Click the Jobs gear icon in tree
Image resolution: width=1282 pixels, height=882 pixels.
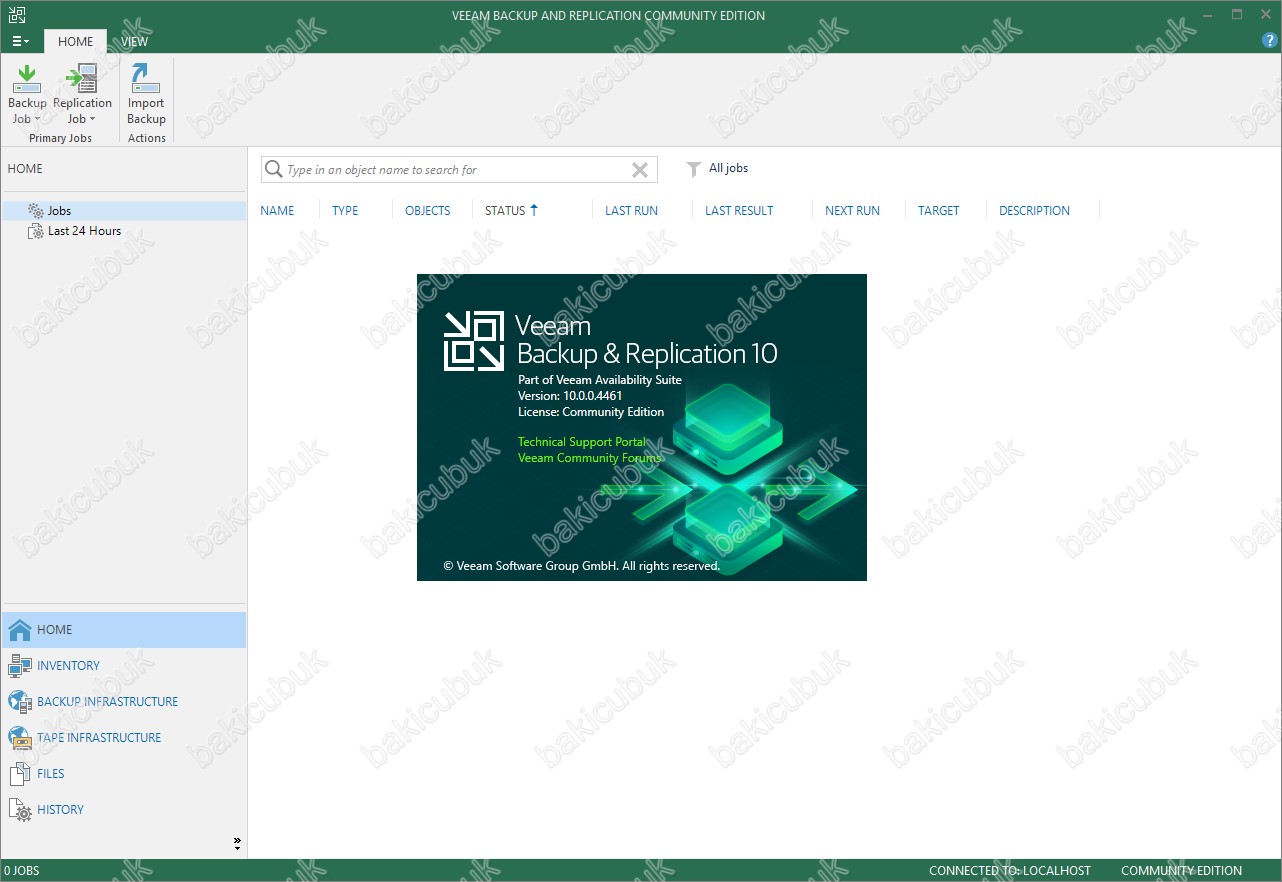[36, 211]
